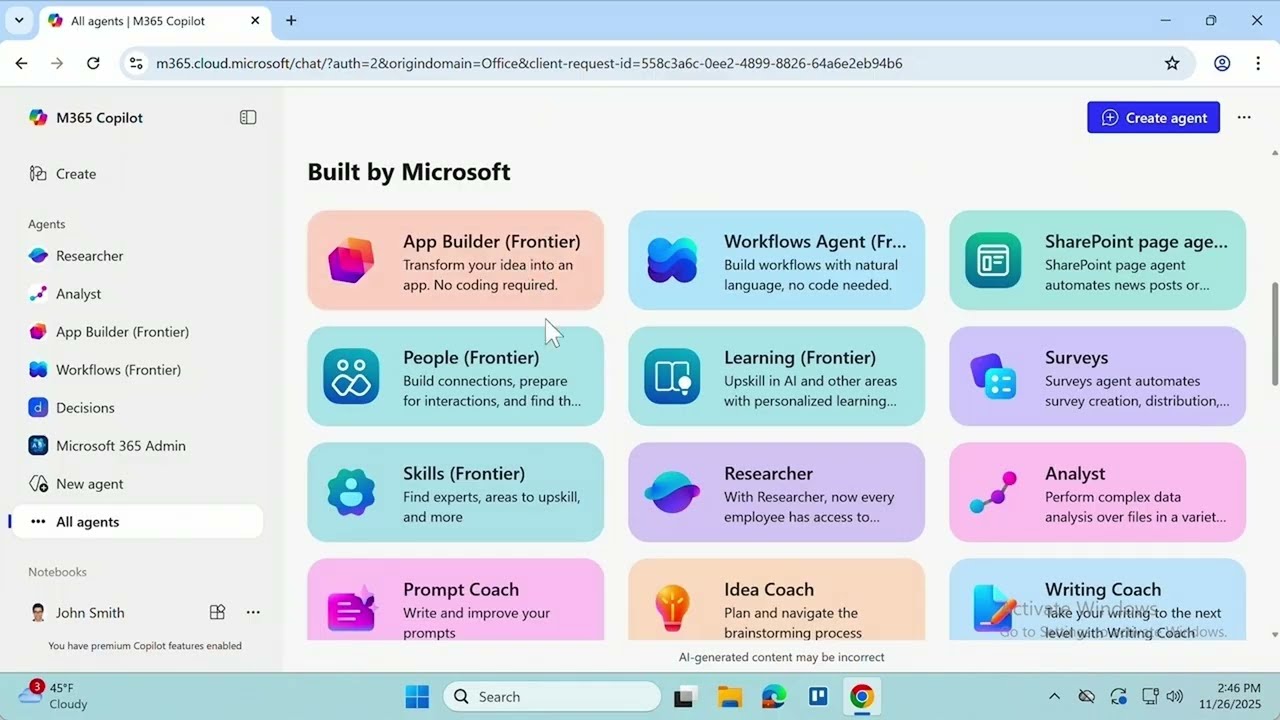Click the Skills (Frontier) card icon
Image resolution: width=1280 pixels, height=720 pixels.
click(351, 492)
